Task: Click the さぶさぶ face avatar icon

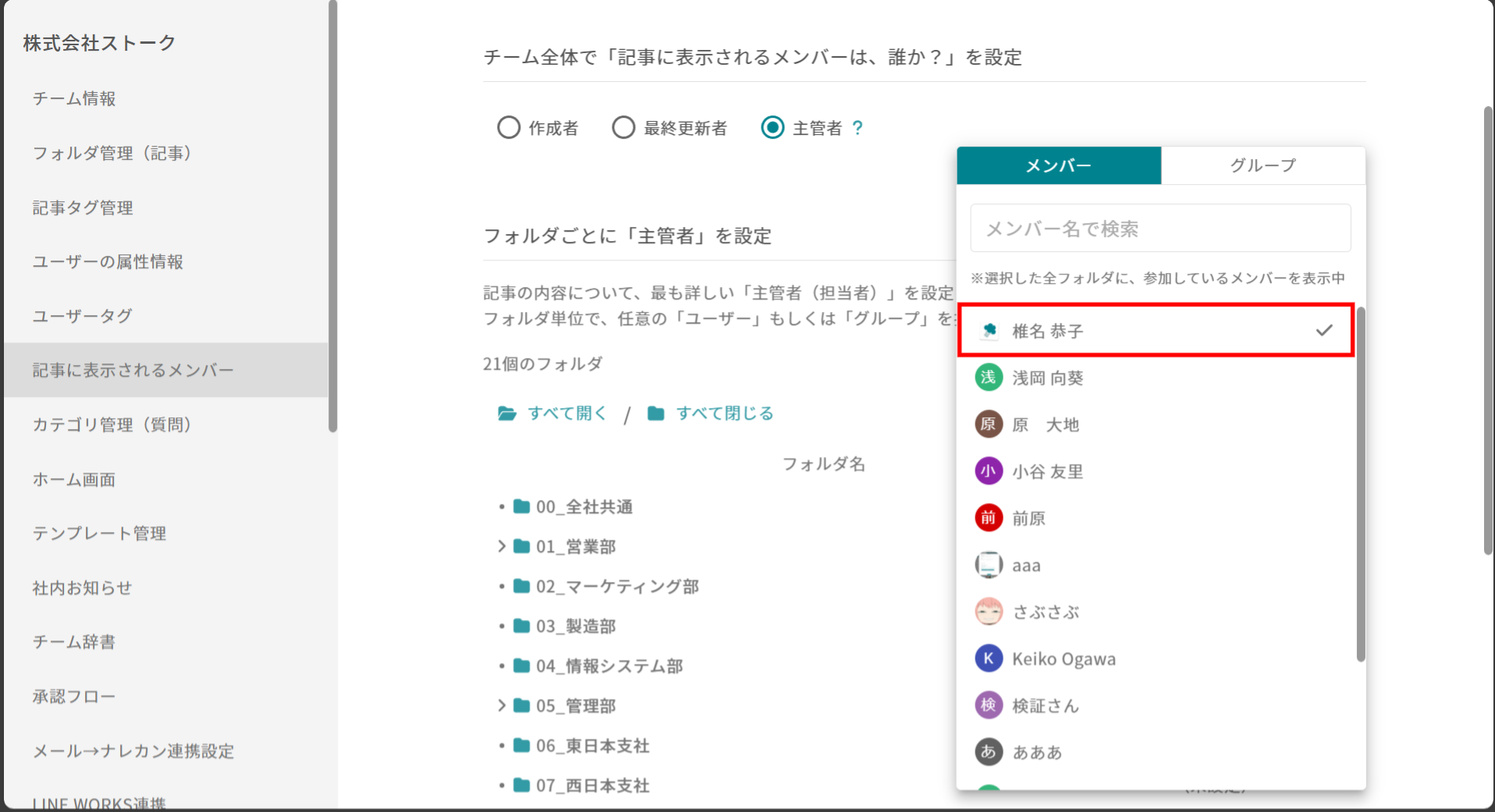Action: (988, 612)
